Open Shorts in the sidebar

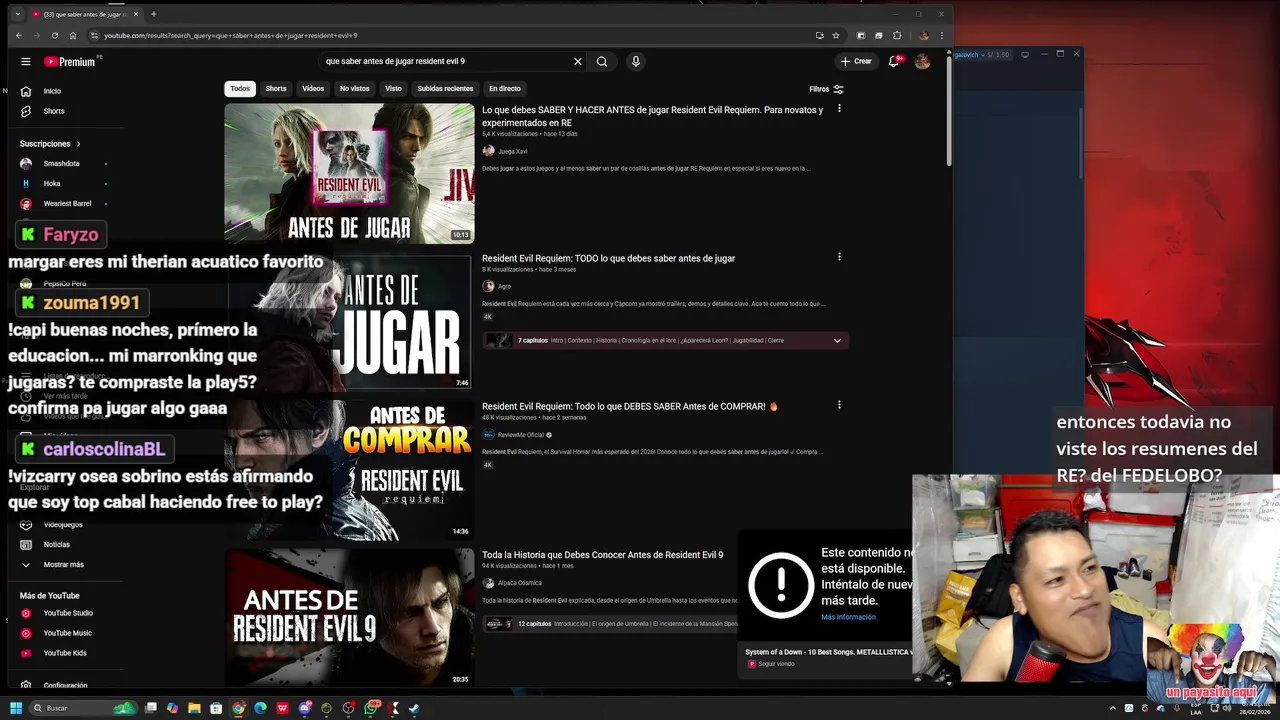[x=53, y=111]
